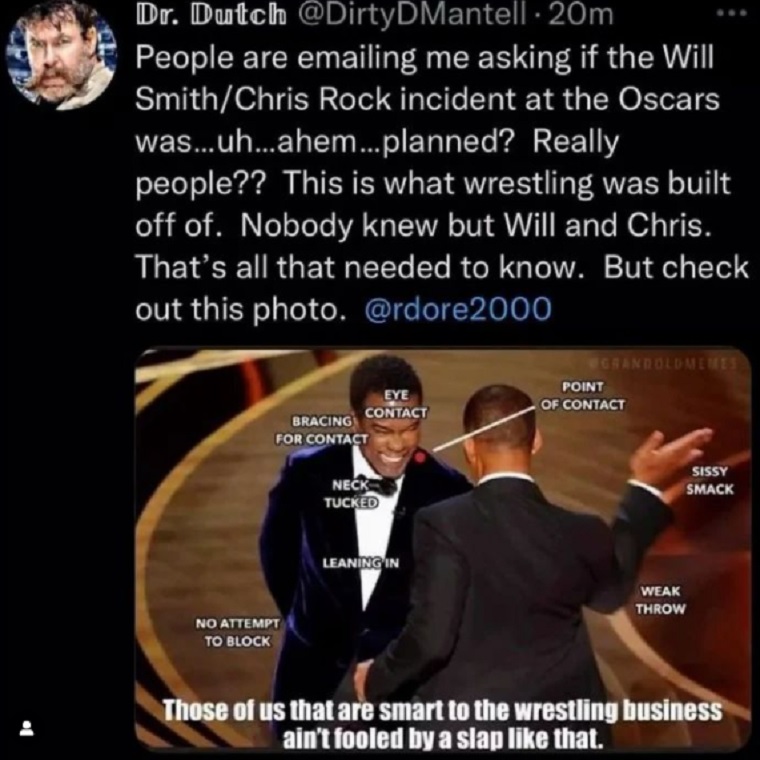Click the LEANING IN label in the meme
The image size is (760, 760).
point(361,563)
